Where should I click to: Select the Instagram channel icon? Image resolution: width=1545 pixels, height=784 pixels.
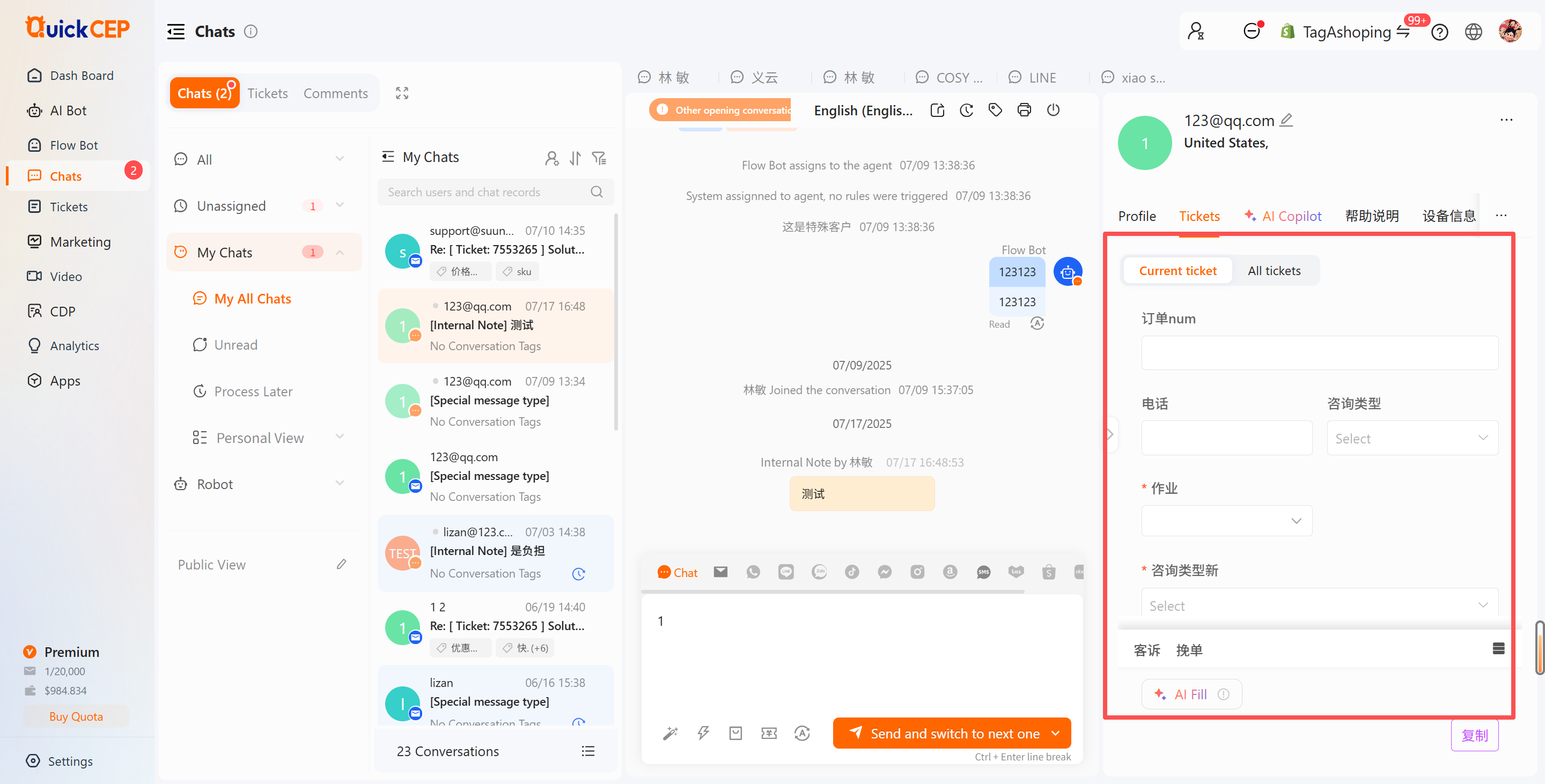click(917, 572)
